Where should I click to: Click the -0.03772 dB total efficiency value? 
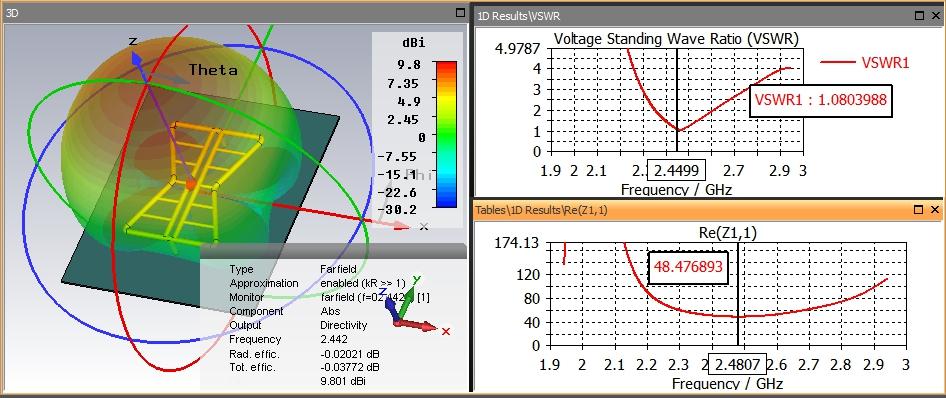(x=349, y=367)
